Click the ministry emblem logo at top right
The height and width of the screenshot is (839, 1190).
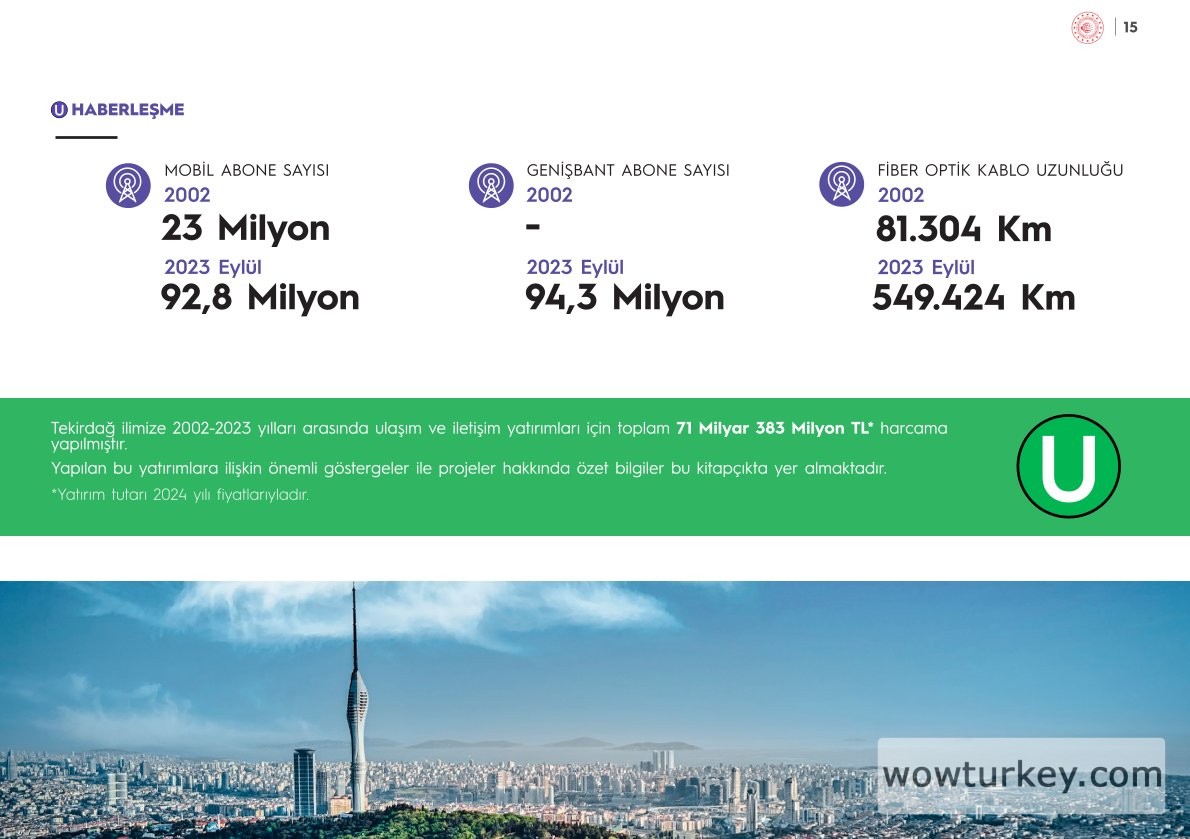click(1087, 28)
